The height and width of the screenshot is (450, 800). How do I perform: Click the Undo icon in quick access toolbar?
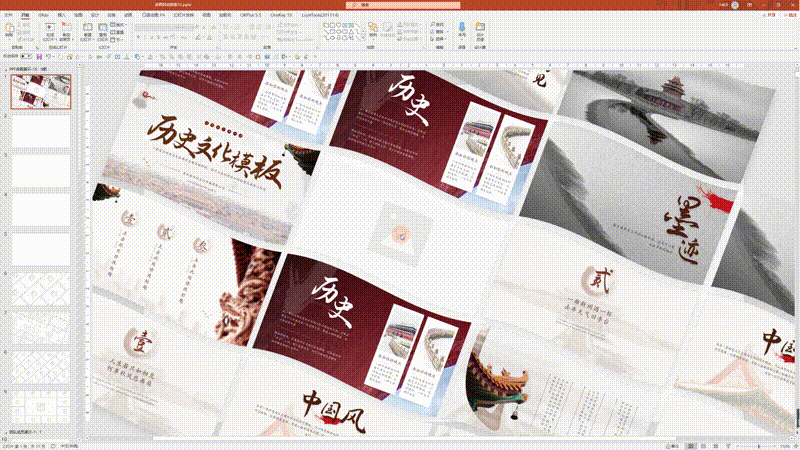(47, 56)
